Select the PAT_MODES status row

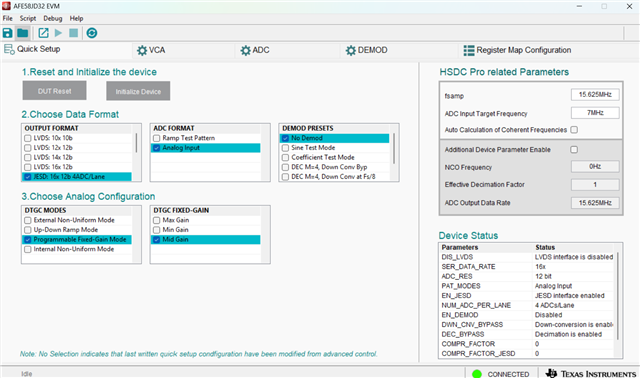click(527, 286)
